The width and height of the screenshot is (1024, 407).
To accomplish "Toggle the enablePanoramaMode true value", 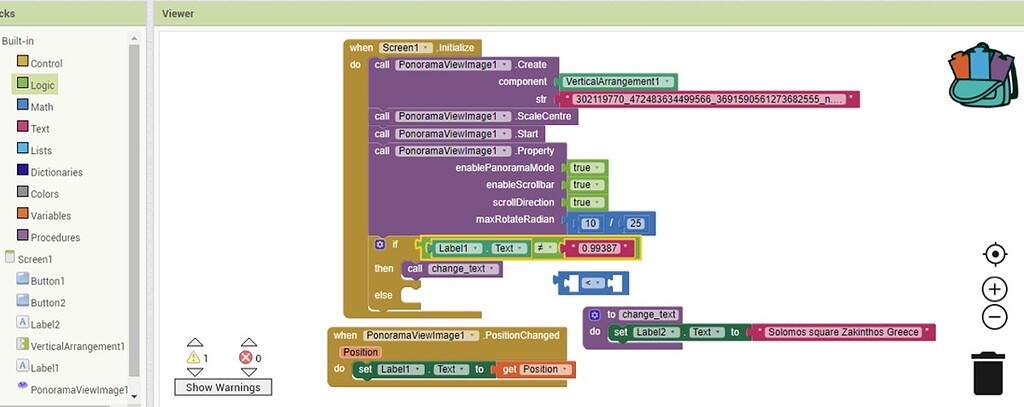I will [x=586, y=167].
